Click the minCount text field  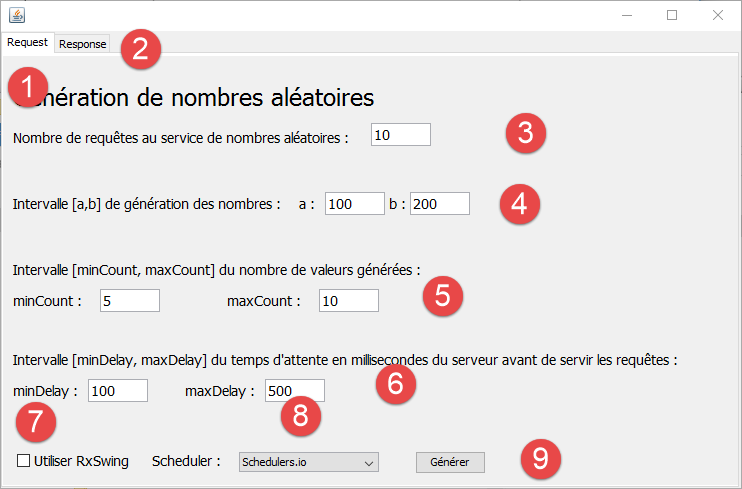[x=129, y=301]
